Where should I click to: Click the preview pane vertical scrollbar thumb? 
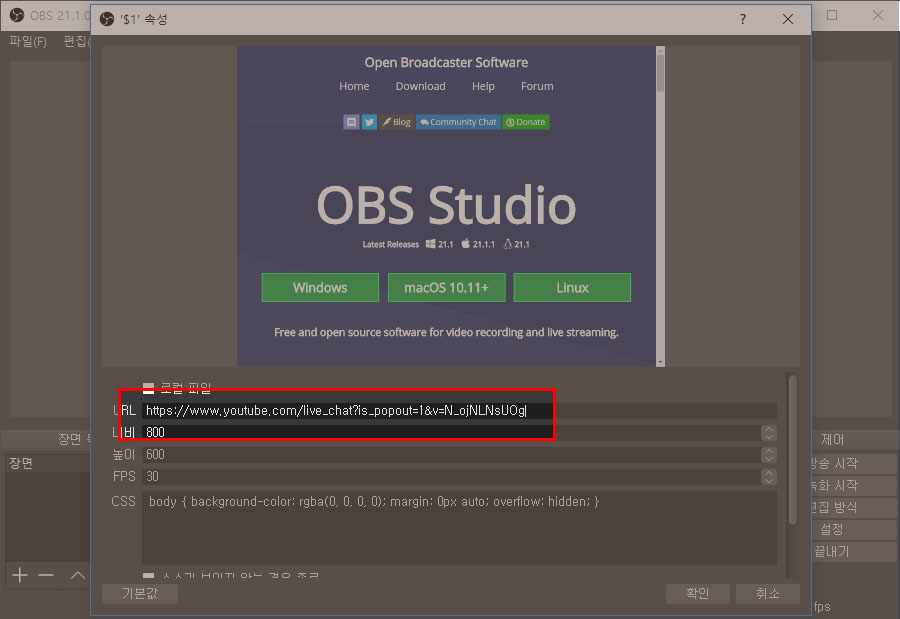660,73
